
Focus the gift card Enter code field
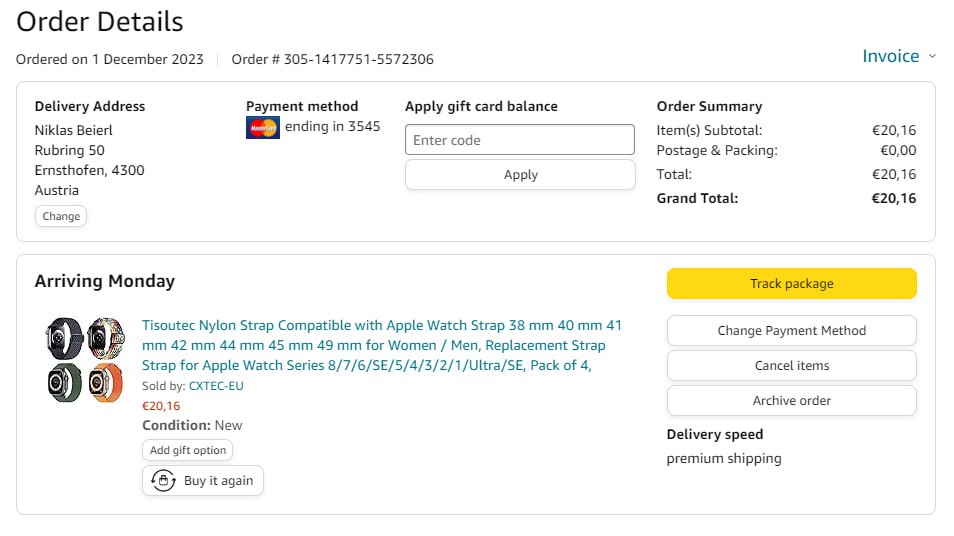[x=520, y=140]
